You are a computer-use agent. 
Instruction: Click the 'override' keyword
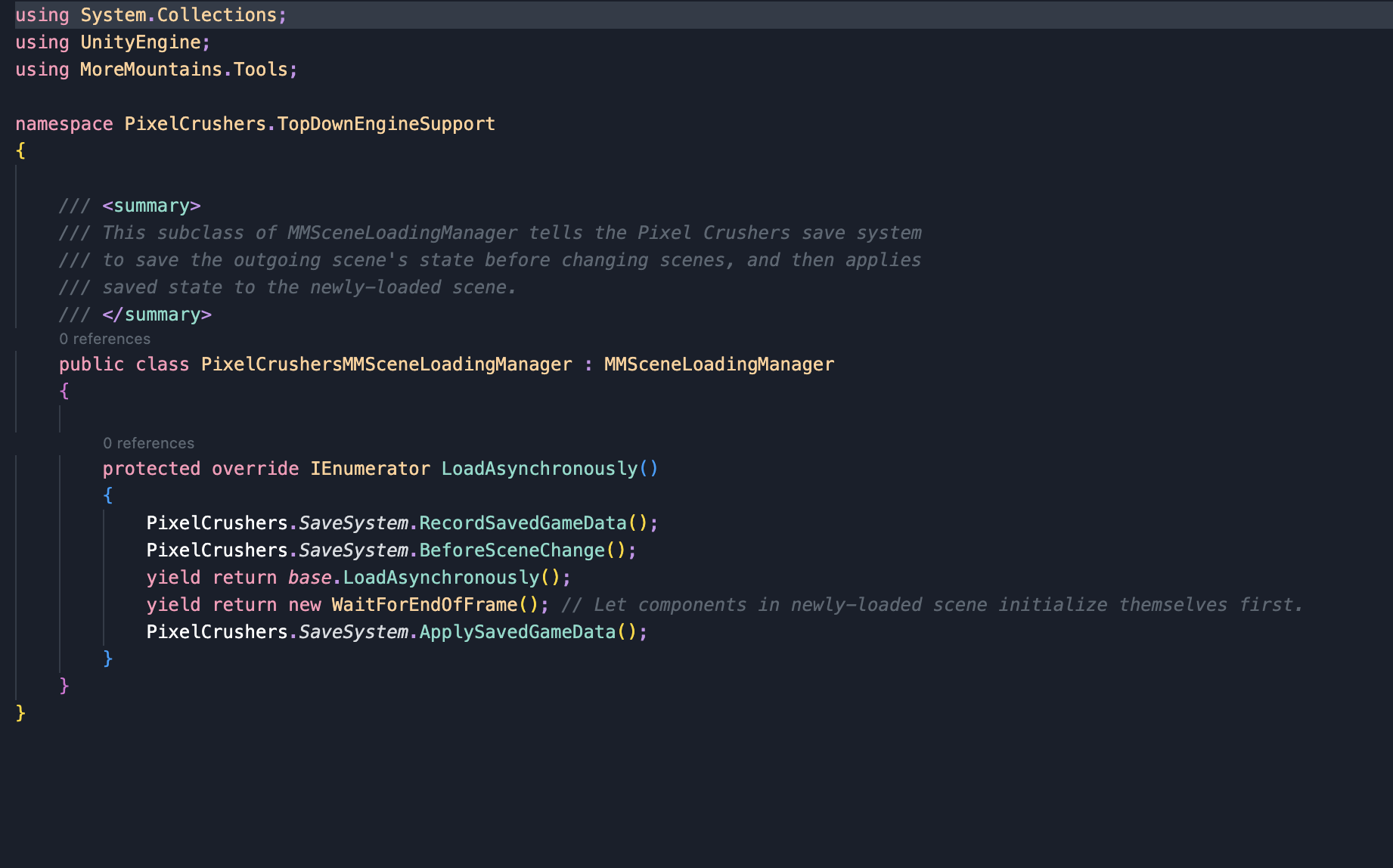pyautogui.click(x=256, y=469)
